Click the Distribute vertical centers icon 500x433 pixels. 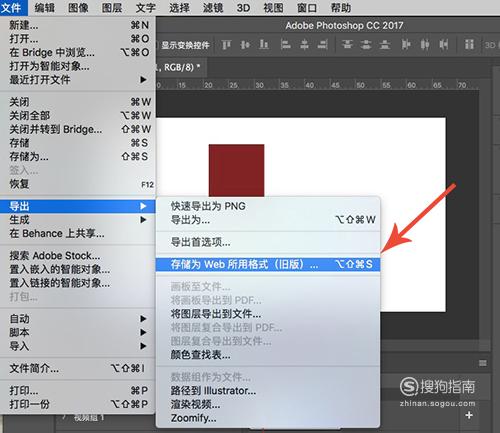(366, 44)
